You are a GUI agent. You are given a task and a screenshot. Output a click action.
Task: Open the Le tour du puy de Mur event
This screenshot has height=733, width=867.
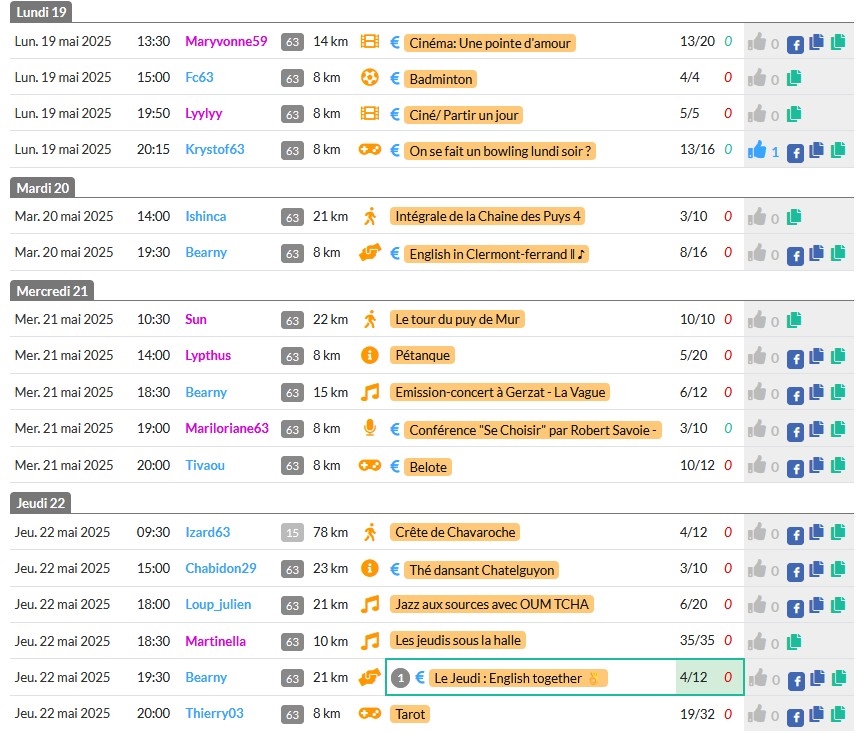point(458,320)
